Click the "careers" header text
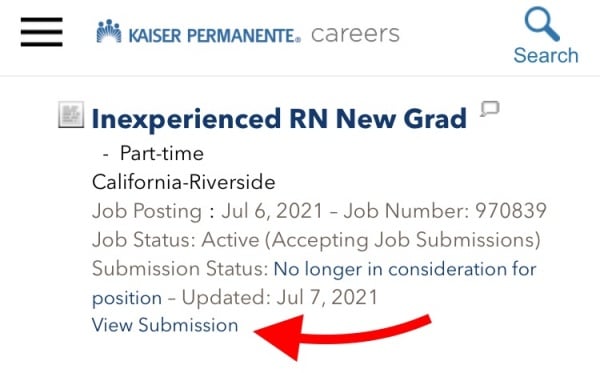The image size is (600, 373). coord(355,34)
